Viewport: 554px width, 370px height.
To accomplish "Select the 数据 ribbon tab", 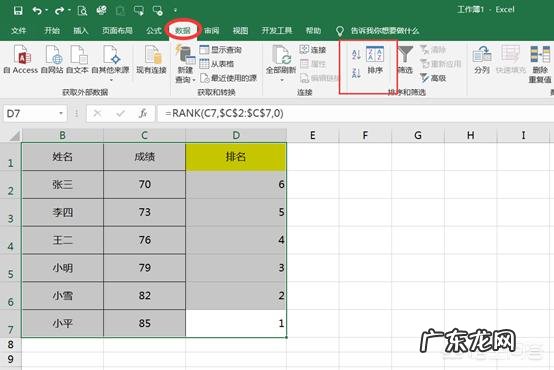I will coord(183,31).
